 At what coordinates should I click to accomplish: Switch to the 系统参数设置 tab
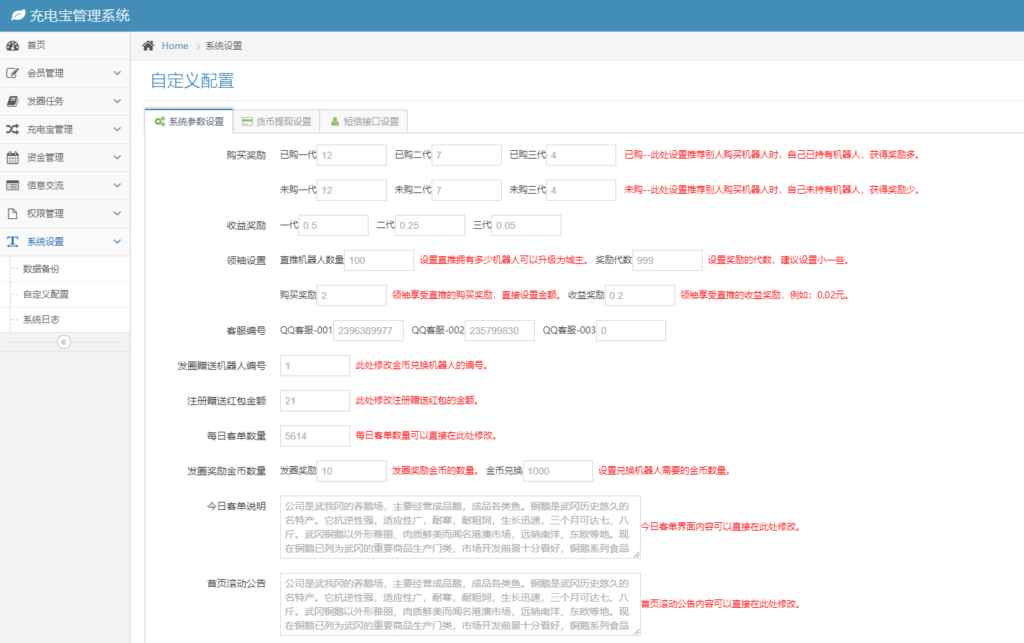pos(189,121)
